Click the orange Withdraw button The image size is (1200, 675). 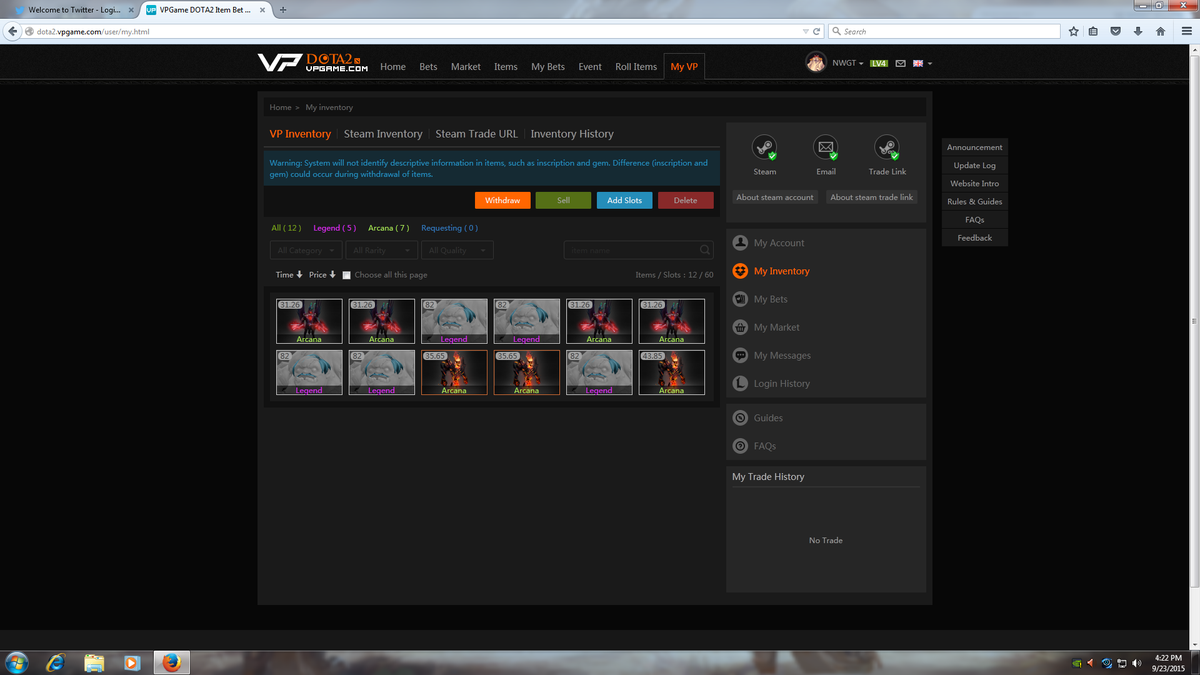coord(502,200)
